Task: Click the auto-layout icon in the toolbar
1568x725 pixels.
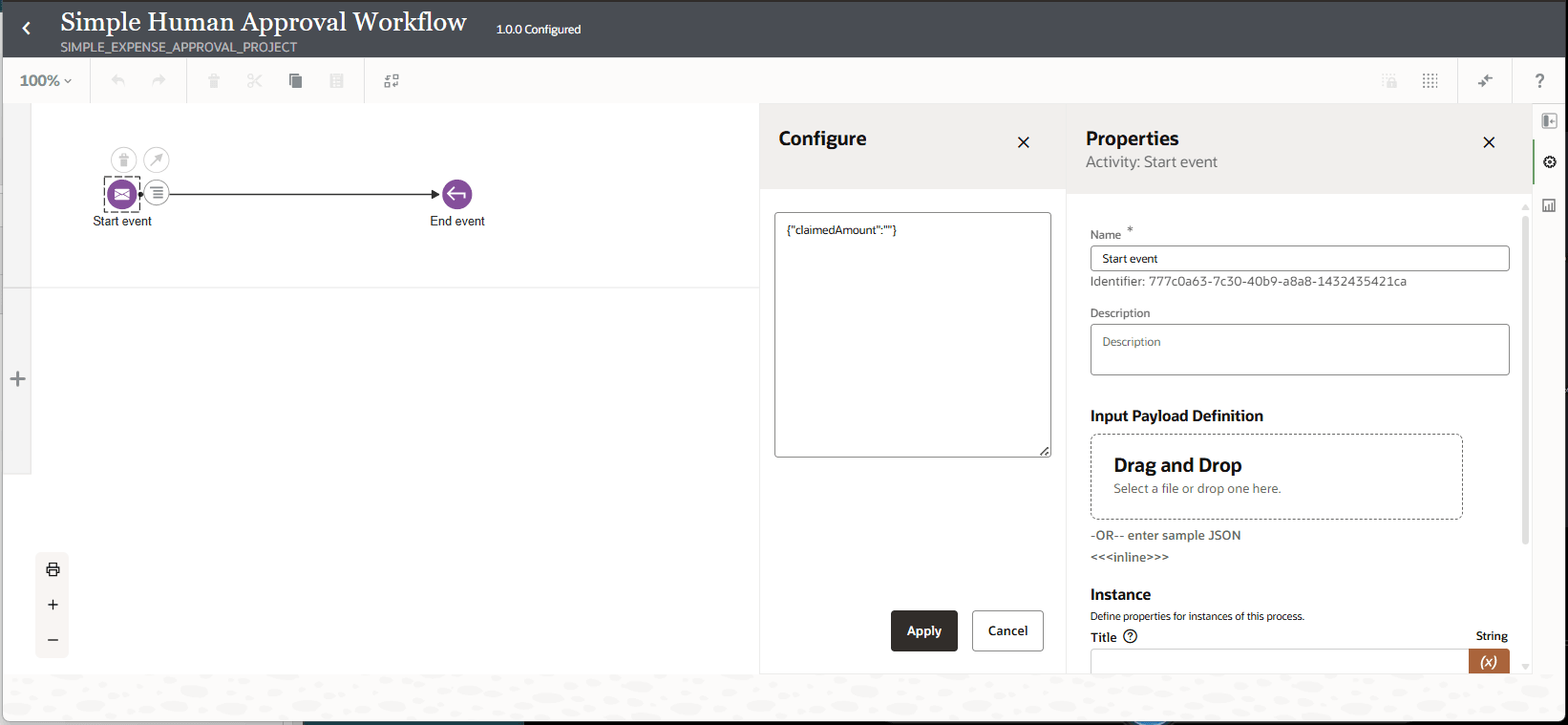Action: click(392, 81)
